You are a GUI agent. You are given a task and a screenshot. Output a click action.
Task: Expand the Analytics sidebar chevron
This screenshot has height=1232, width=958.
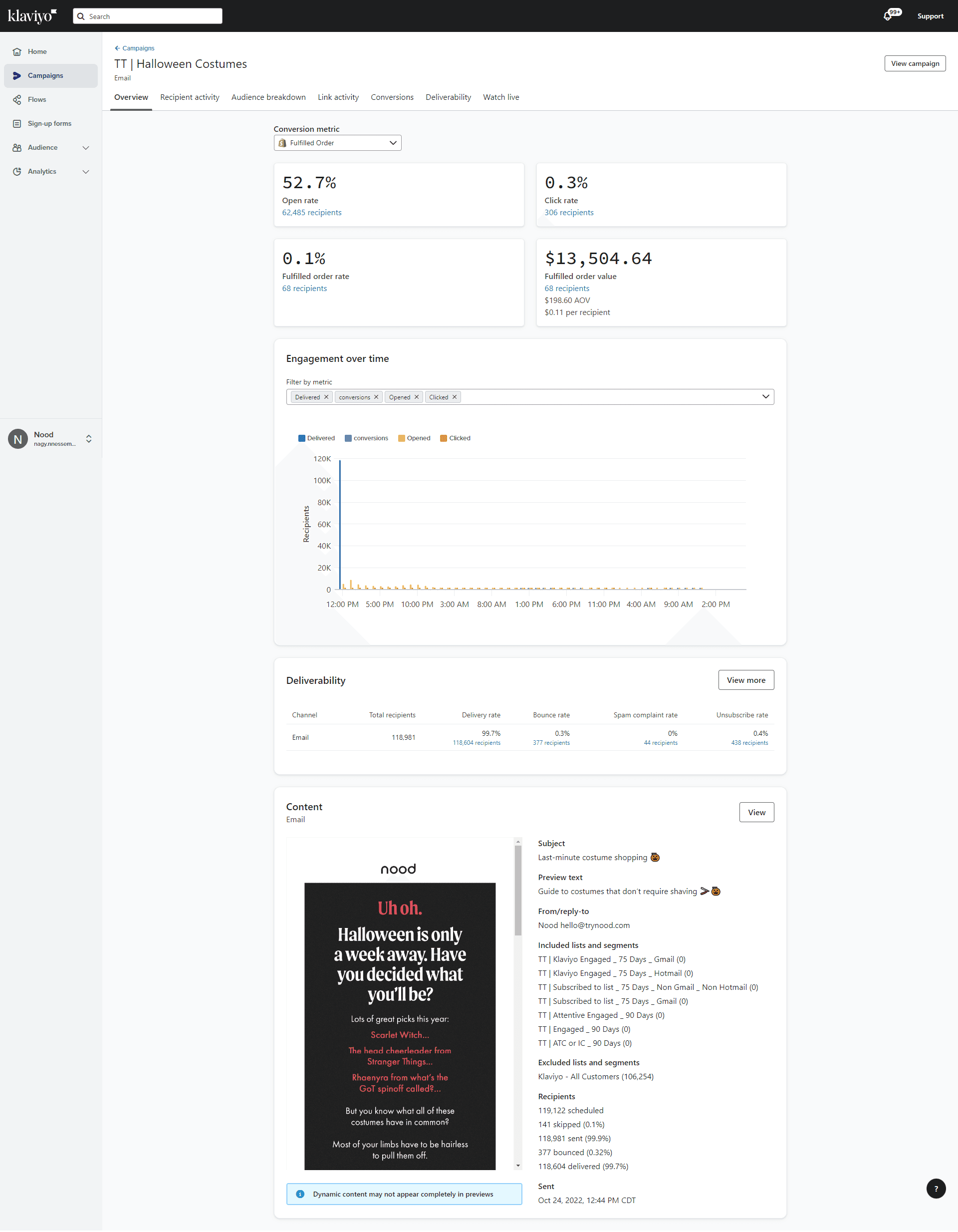pos(86,172)
